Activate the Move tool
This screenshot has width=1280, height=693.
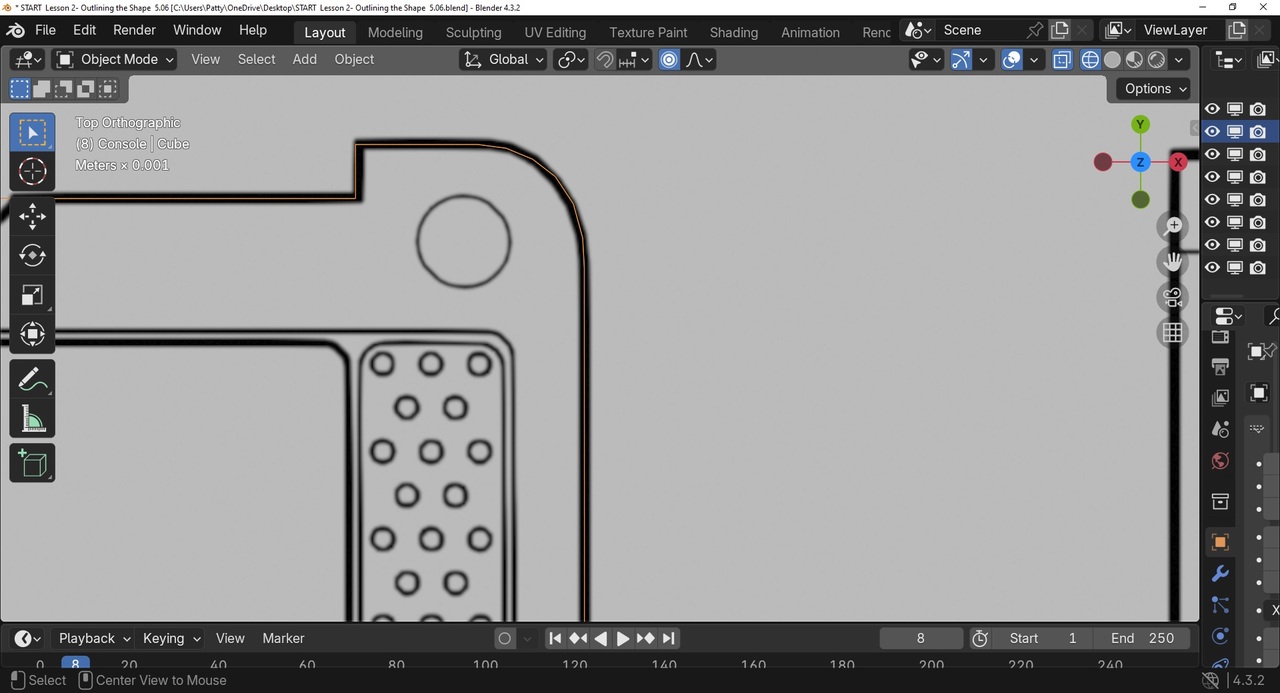pos(32,216)
